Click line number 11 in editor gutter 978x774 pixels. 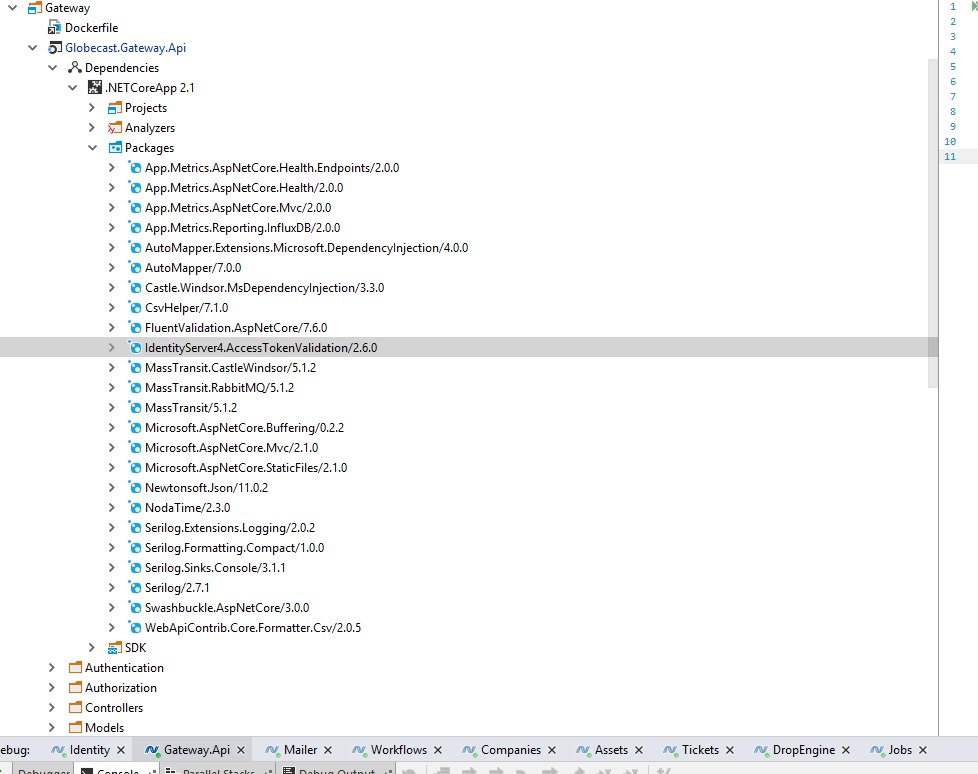(950, 157)
